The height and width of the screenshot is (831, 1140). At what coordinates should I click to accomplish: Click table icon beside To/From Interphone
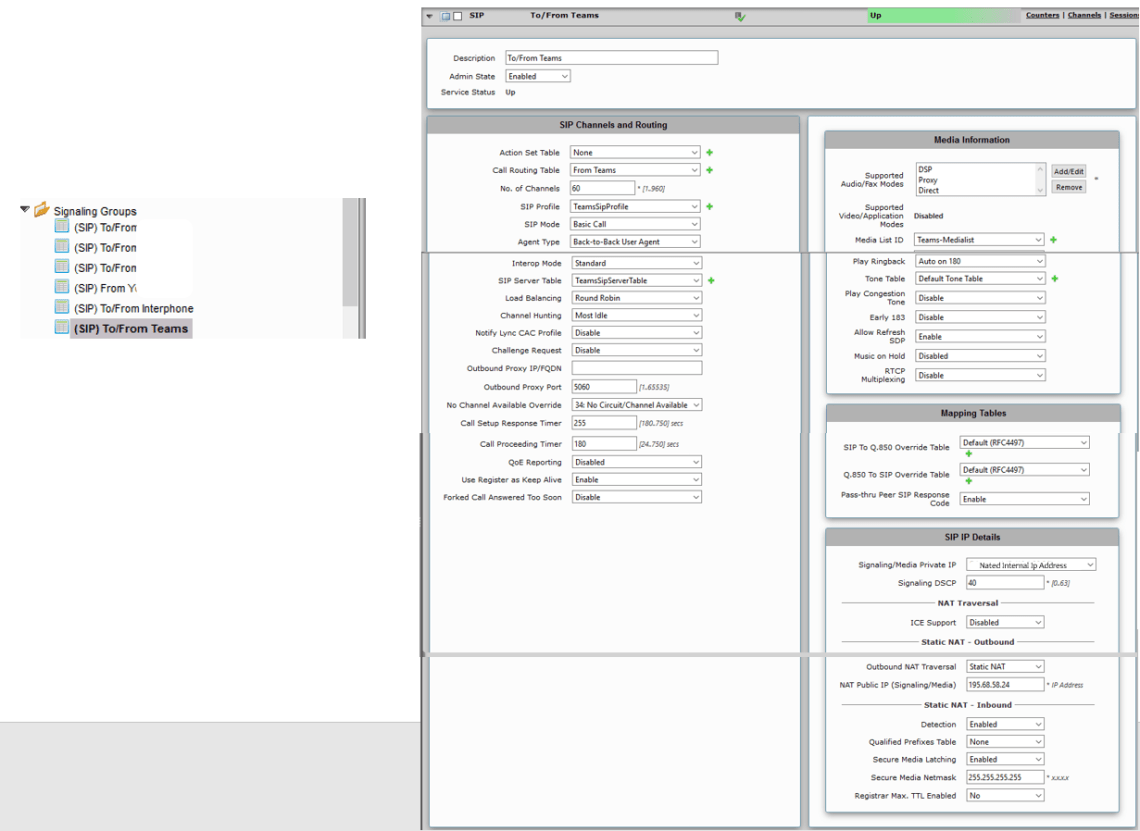coord(62,308)
